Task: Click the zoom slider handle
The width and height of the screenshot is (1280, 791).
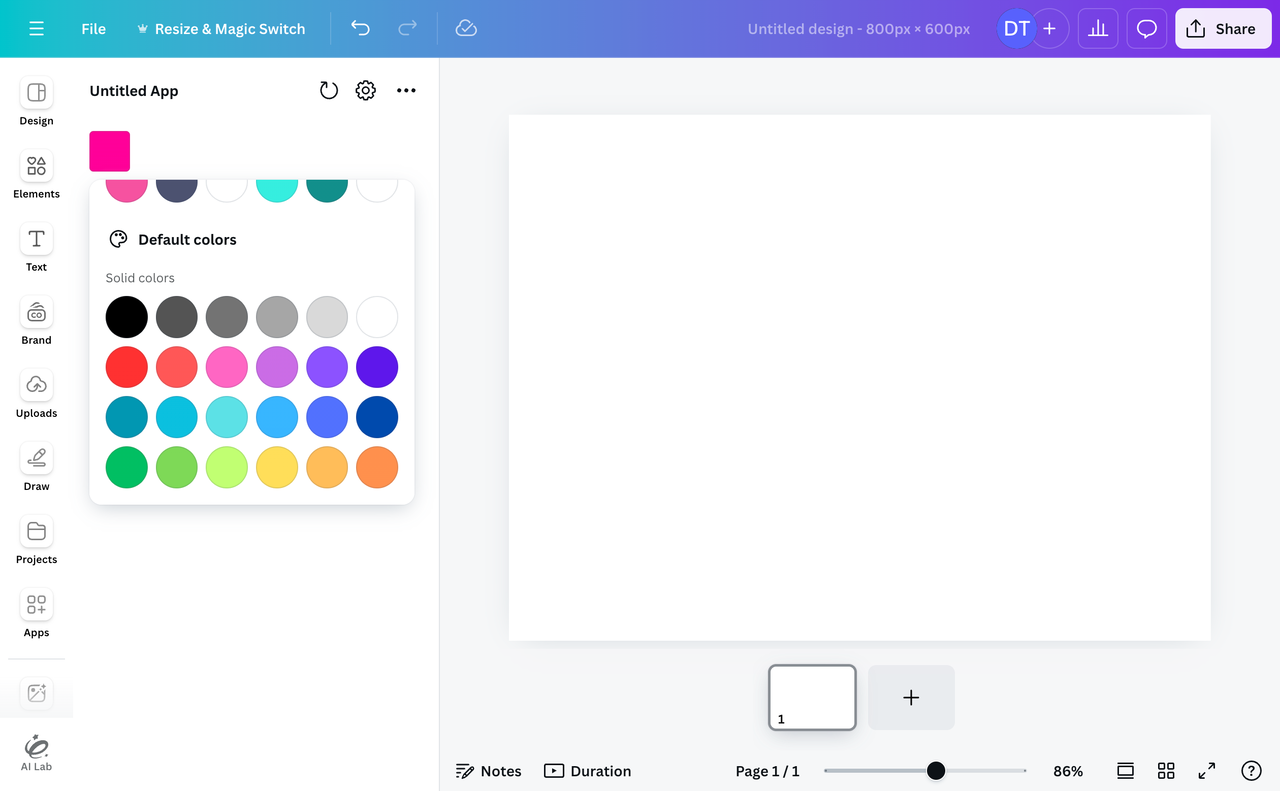Action: point(936,770)
